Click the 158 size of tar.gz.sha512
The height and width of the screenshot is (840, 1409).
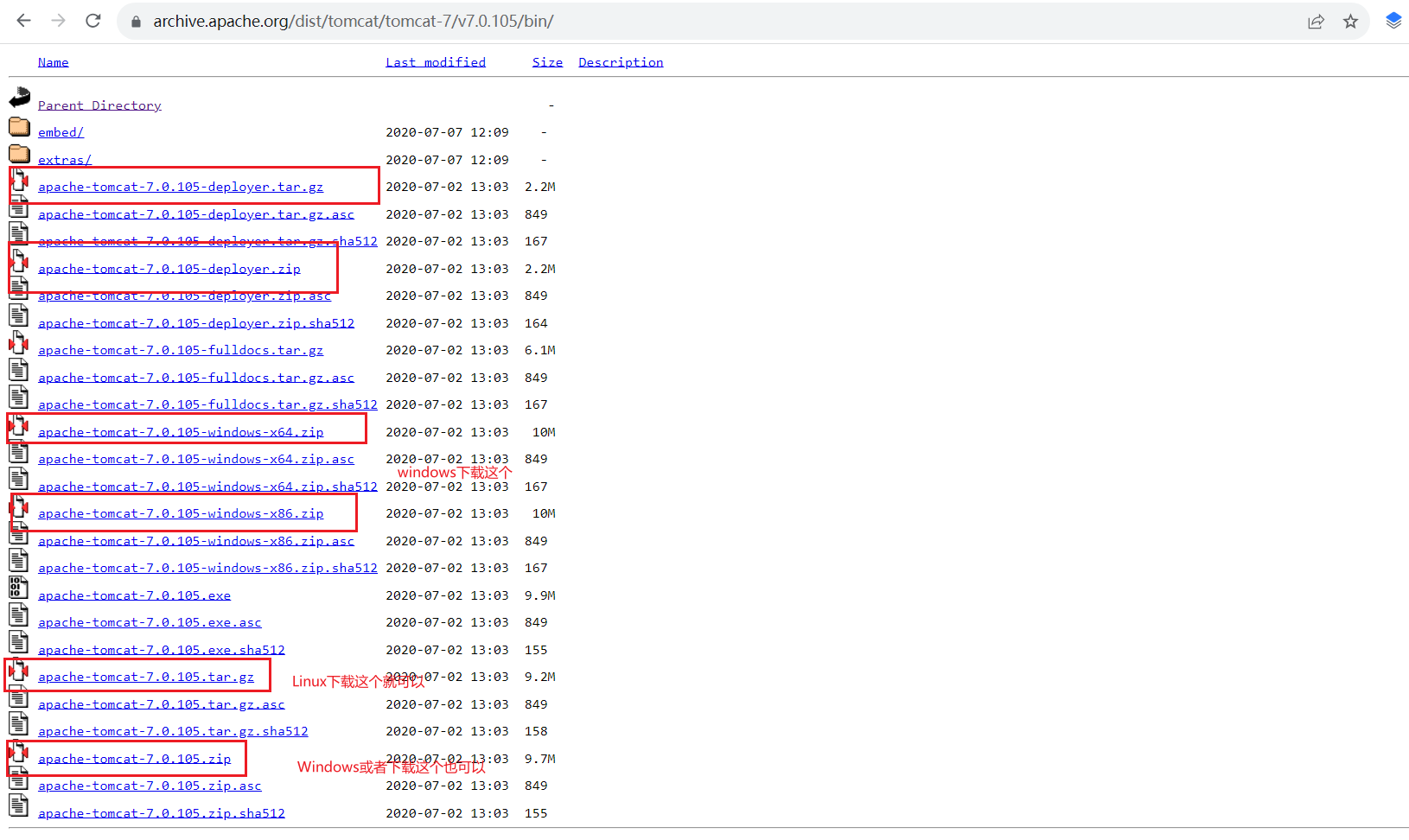click(x=536, y=731)
